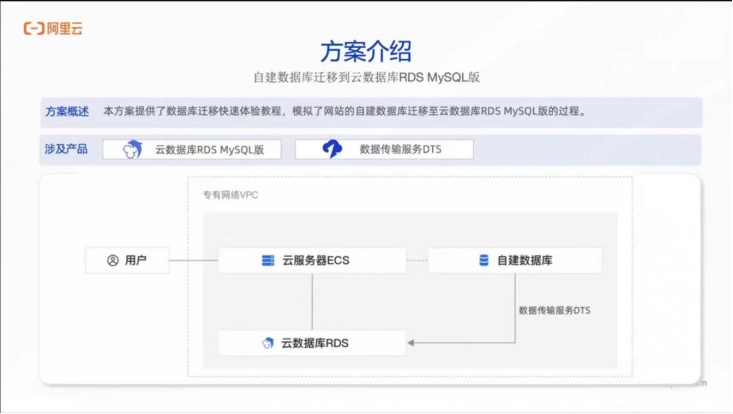Click the user person icon
733x414 pixels.
pos(113,260)
